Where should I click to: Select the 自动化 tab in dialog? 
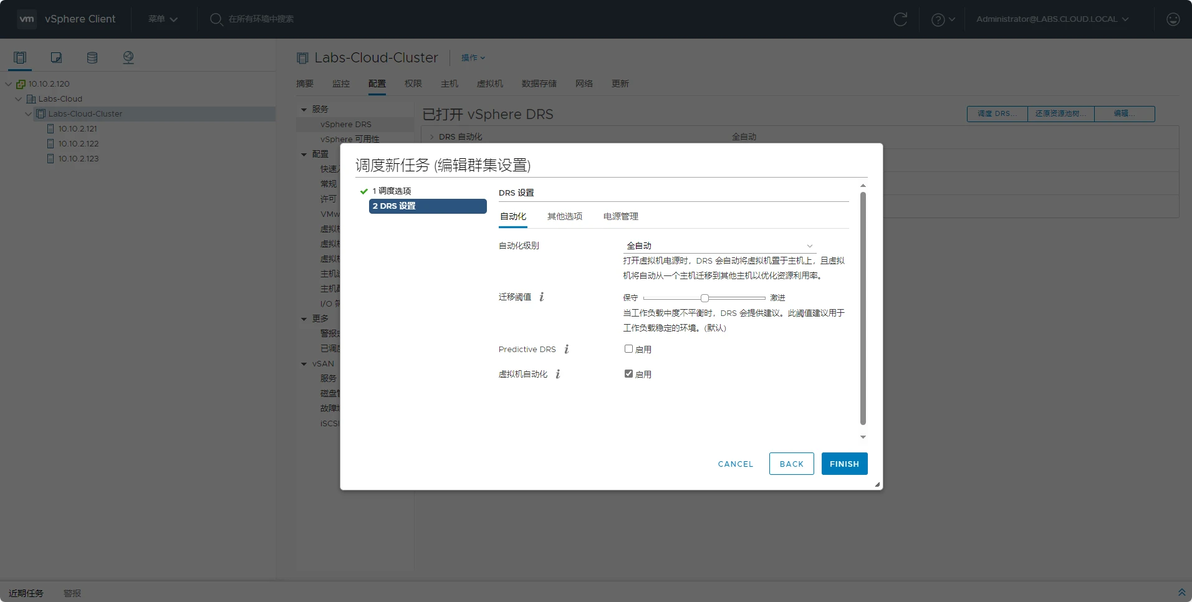[x=513, y=217]
